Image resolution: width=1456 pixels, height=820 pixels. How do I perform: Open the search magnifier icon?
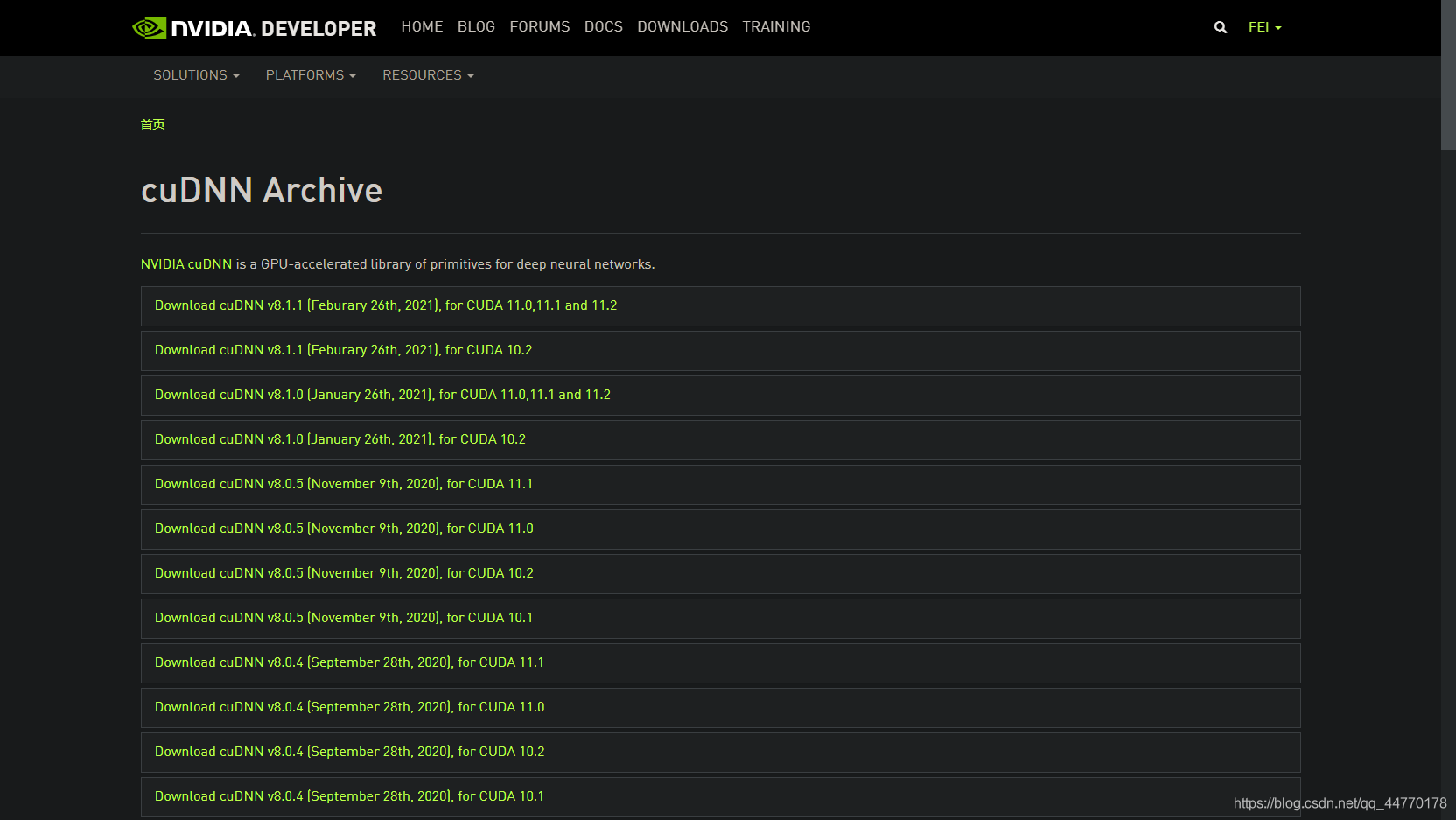[x=1220, y=27]
